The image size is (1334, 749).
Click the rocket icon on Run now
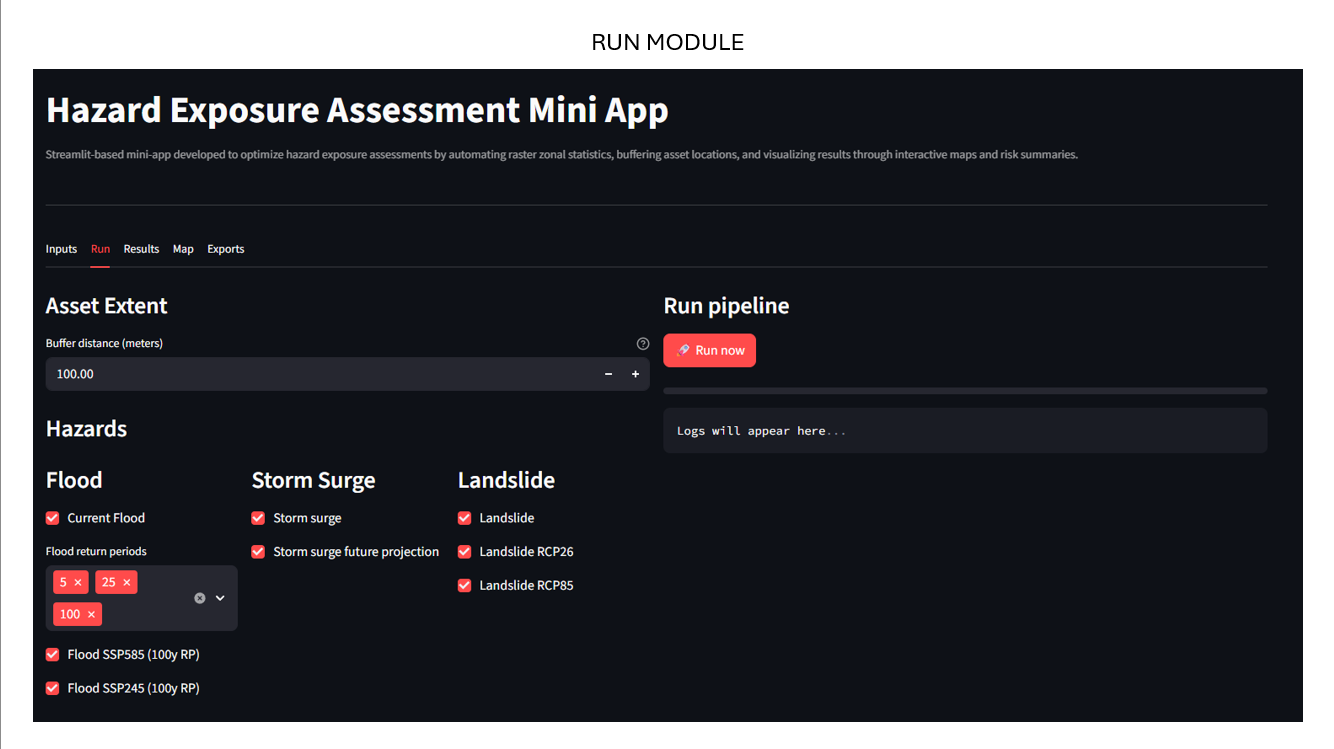point(685,350)
